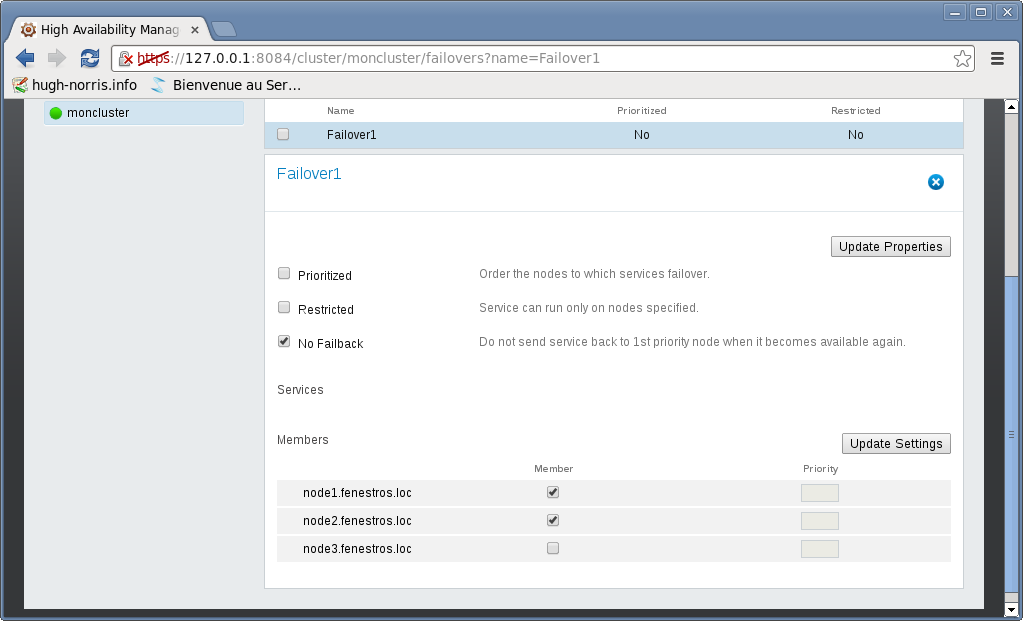Select the Failover1 row checkbox

tap(283, 134)
